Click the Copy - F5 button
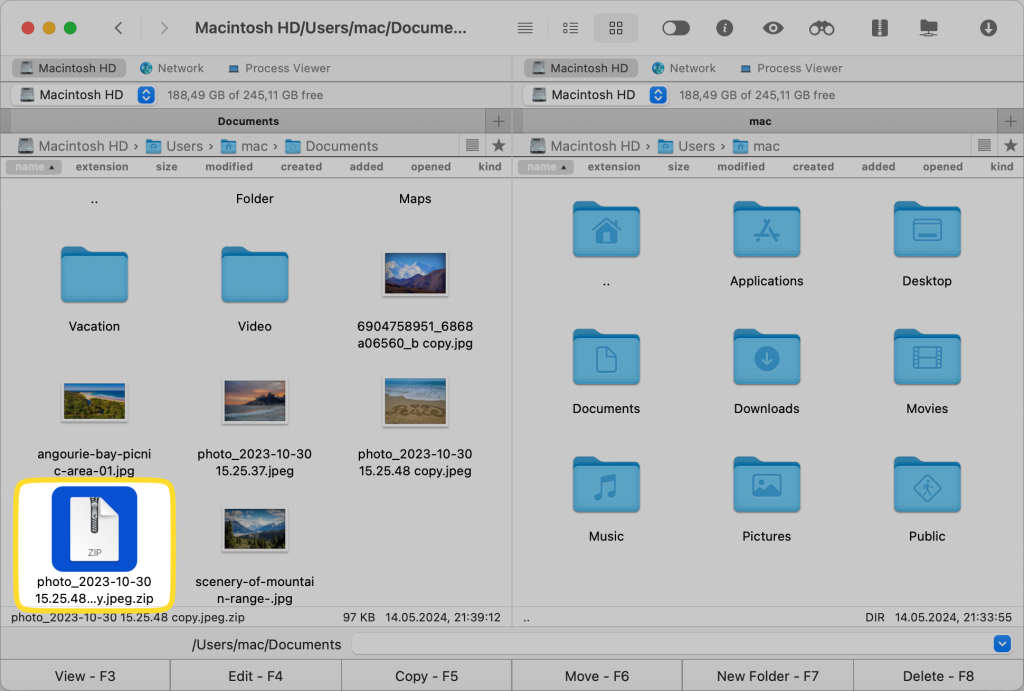The image size is (1024, 691). pos(427,676)
